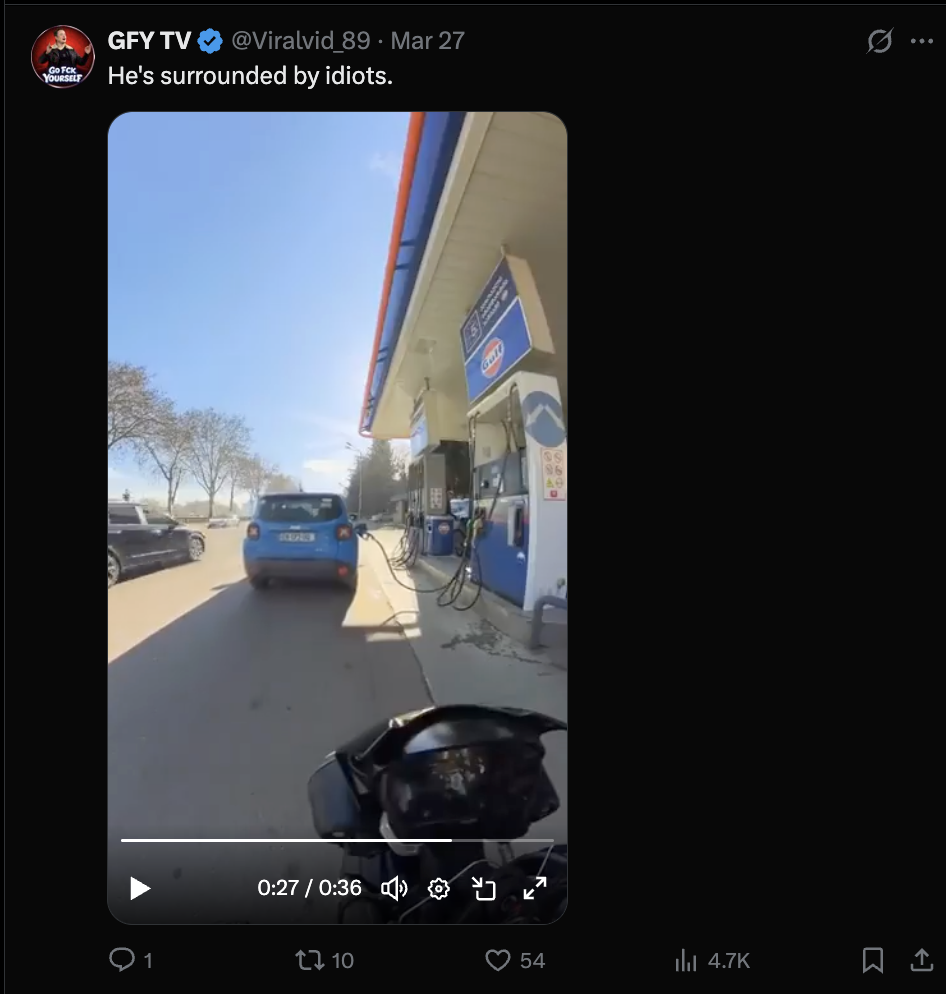Open the @Viralvid_89 handle link
This screenshot has height=994, width=946.
coord(301,41)
